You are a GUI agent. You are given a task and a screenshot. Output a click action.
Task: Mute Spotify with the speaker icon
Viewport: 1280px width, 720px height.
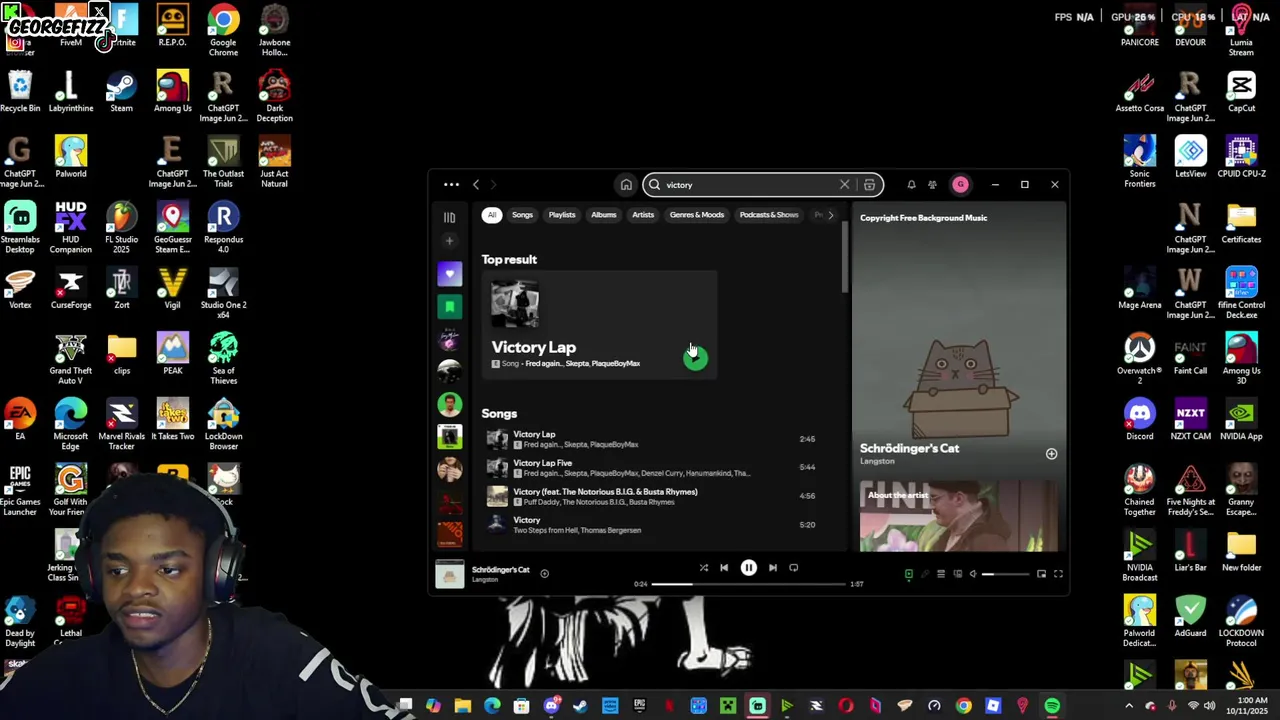pos(973,574)
